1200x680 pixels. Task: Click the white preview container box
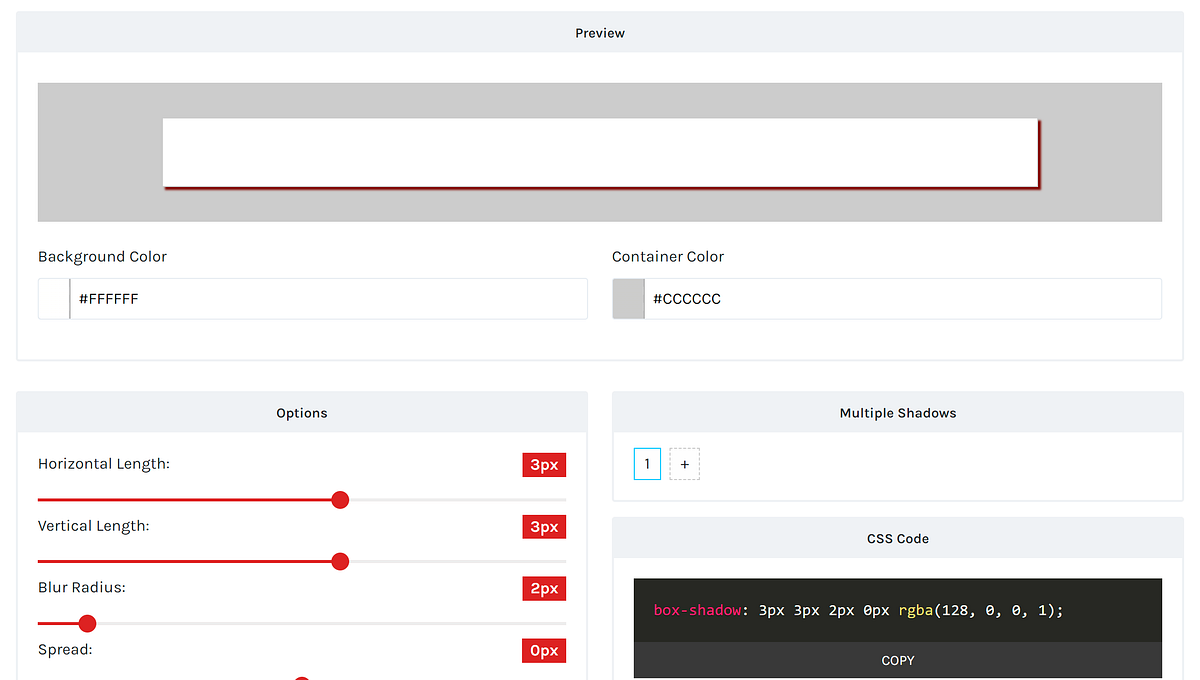(600, 152)
